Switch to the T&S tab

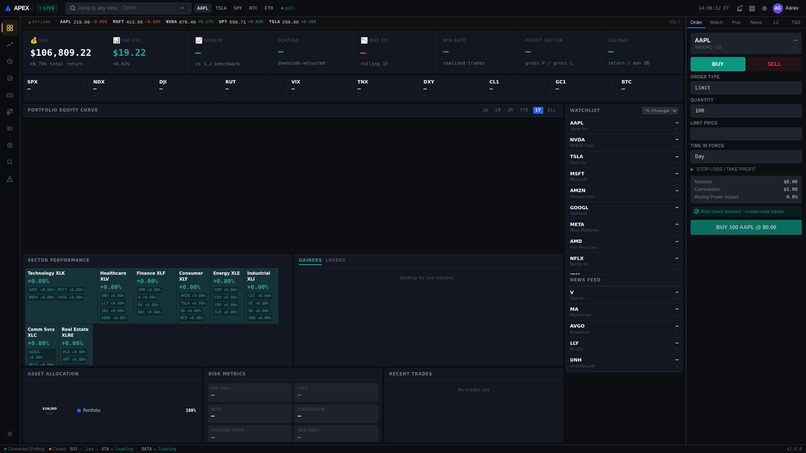point(795,22)
